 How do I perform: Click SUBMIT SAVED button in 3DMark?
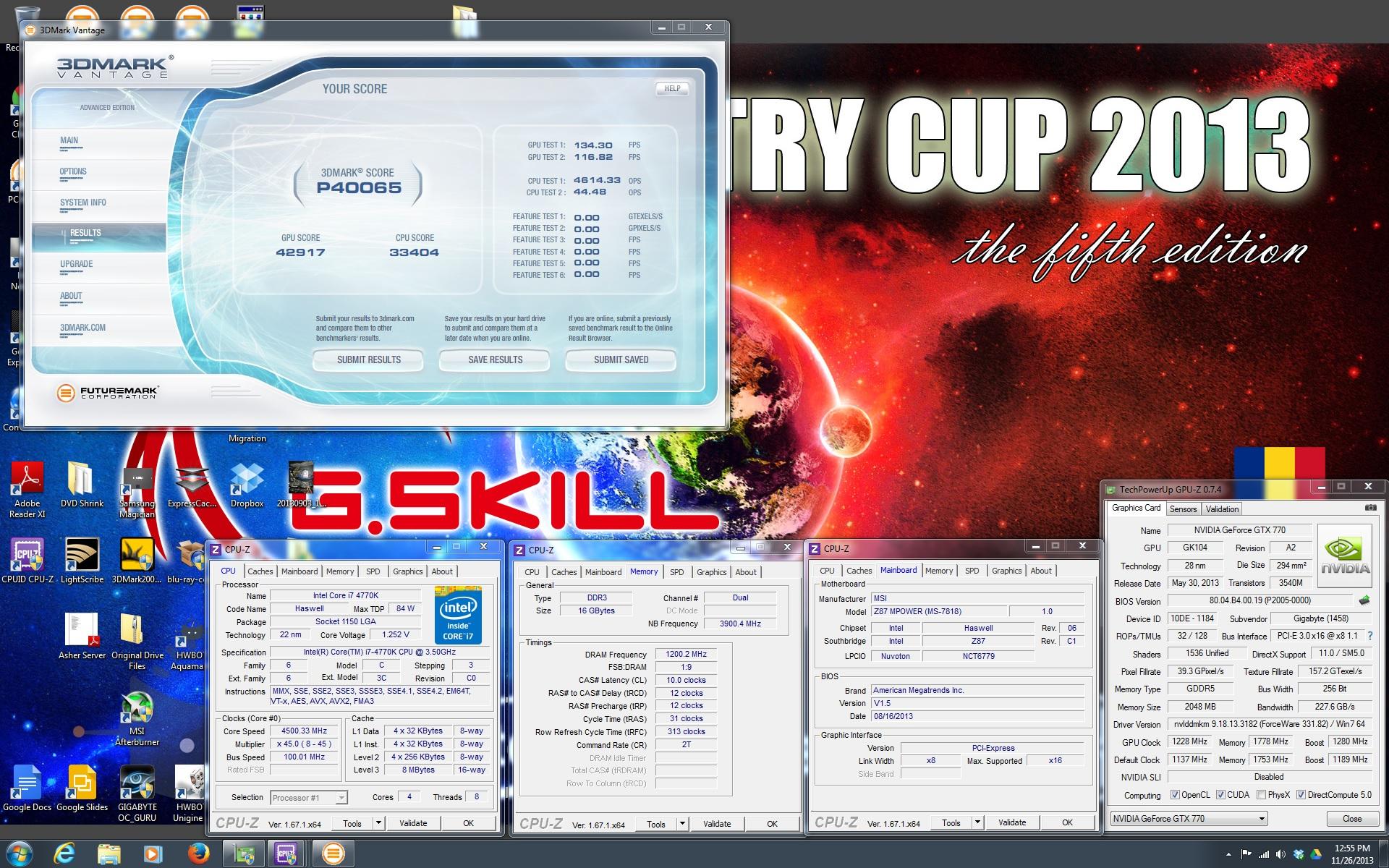pyautogui.click(x=621, y=359)
